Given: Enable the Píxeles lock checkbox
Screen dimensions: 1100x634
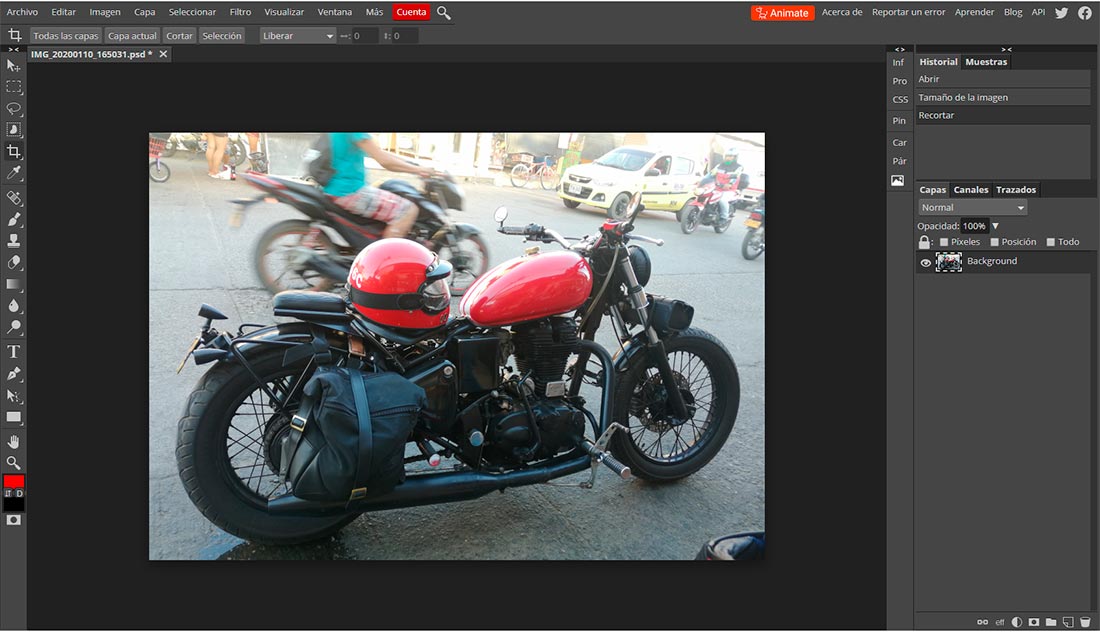Looking at the screenshot, I should [x=944, y=242].
